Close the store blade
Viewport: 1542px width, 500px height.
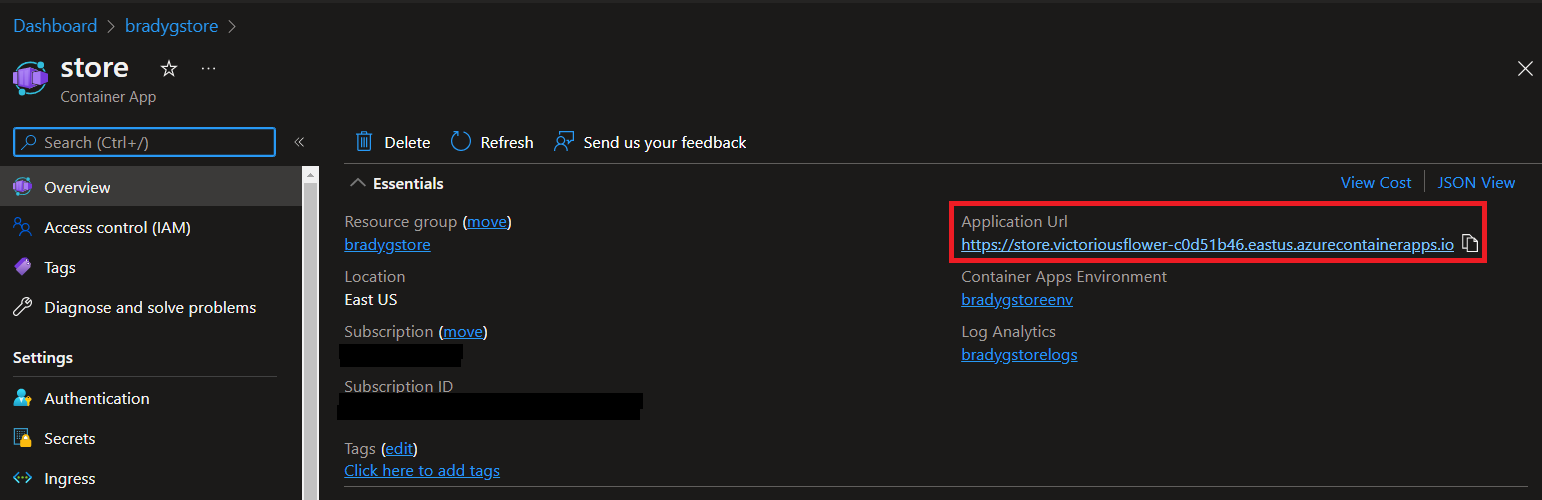point(1525,68)
